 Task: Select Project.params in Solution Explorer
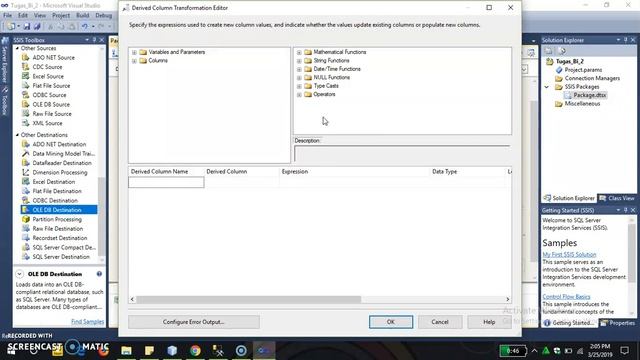coord(583,70)
